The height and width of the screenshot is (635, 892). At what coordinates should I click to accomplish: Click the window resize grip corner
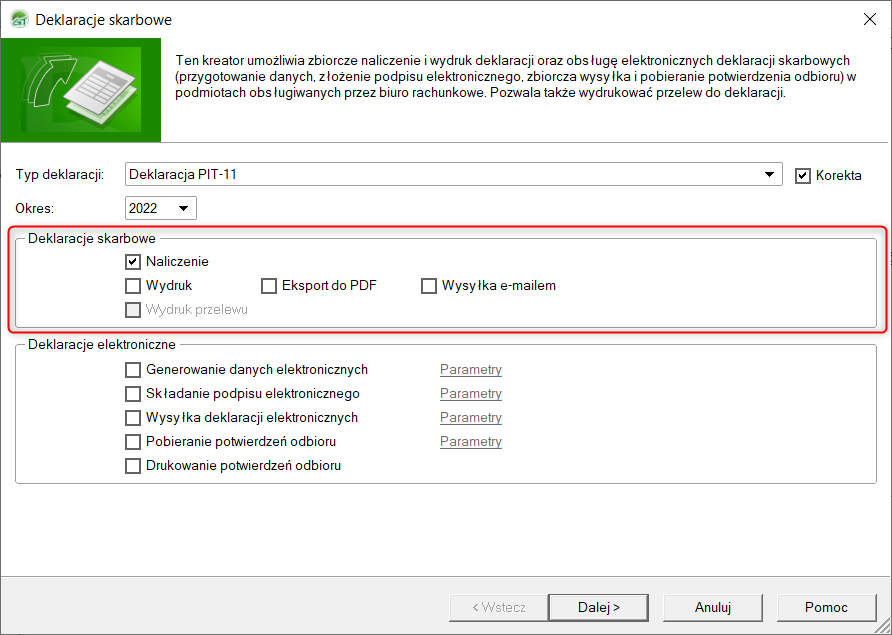point(882,626)
